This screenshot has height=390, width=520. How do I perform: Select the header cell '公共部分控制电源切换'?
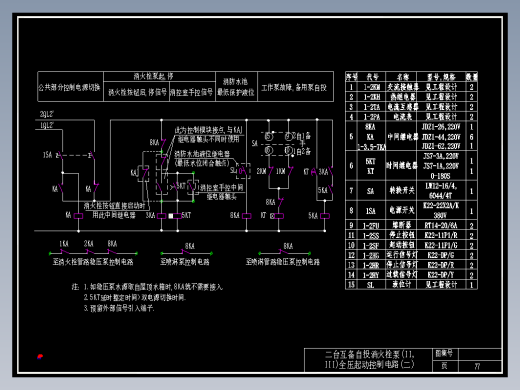(69, 87)
